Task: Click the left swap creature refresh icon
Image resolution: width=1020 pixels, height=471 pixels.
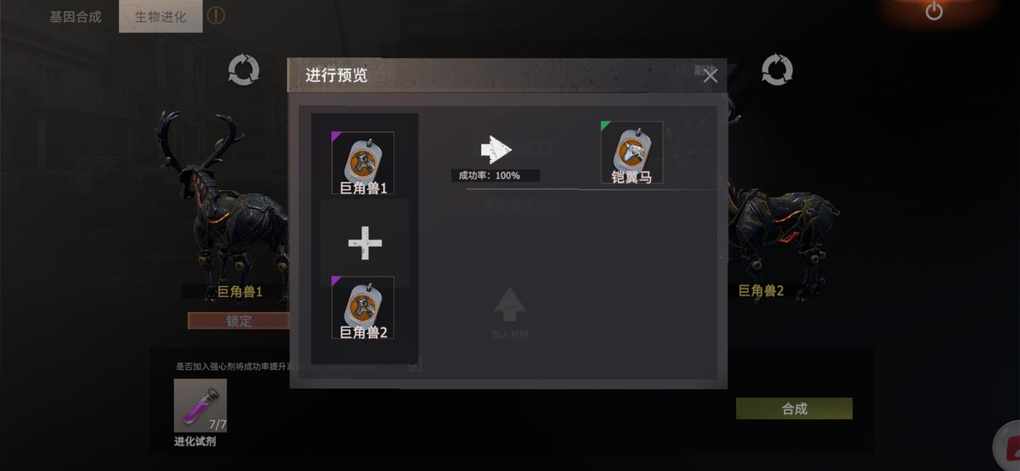Action: coord(244,70)
